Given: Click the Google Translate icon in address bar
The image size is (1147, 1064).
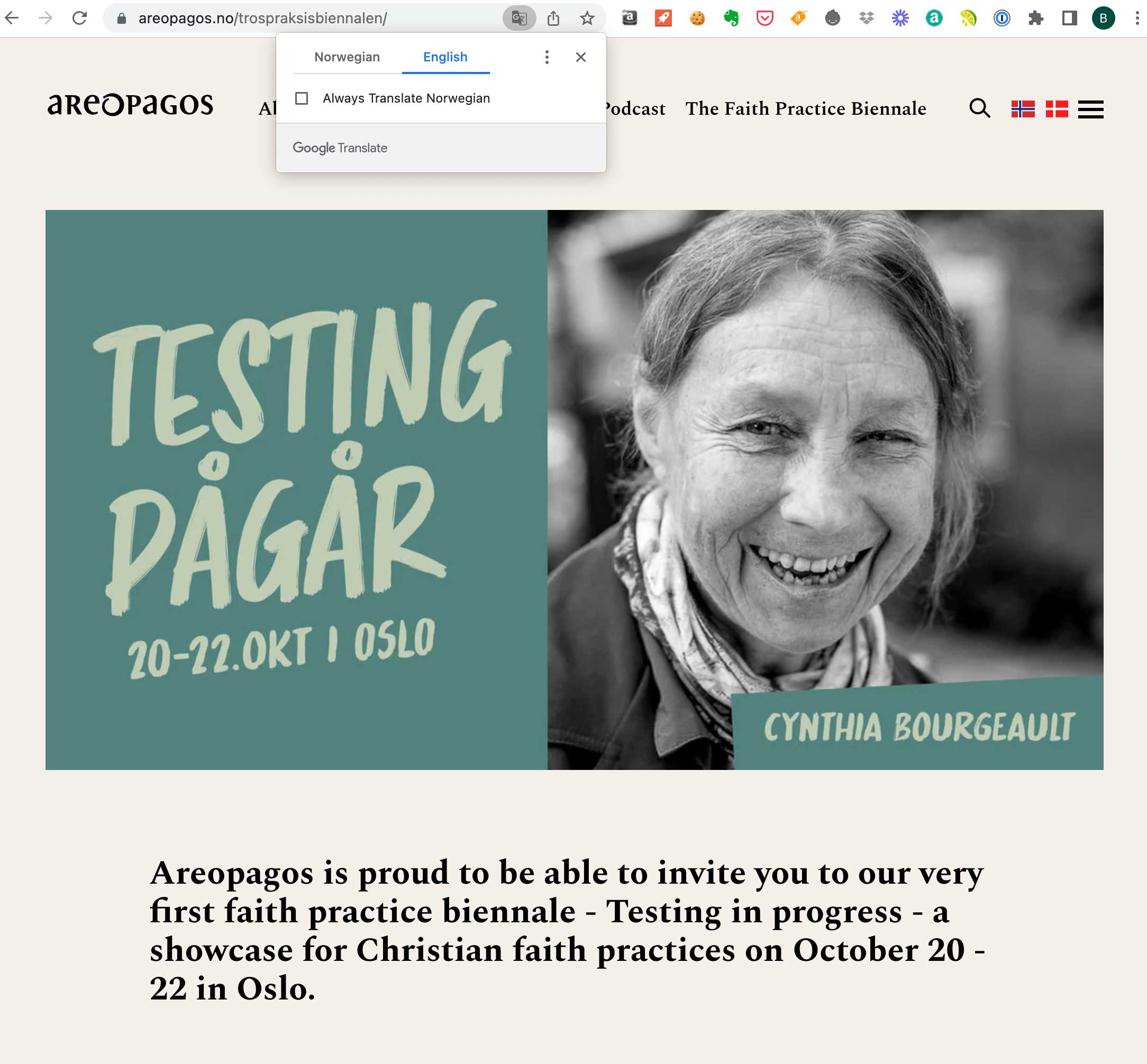Looking at the screenshot, I should (519, 19).
